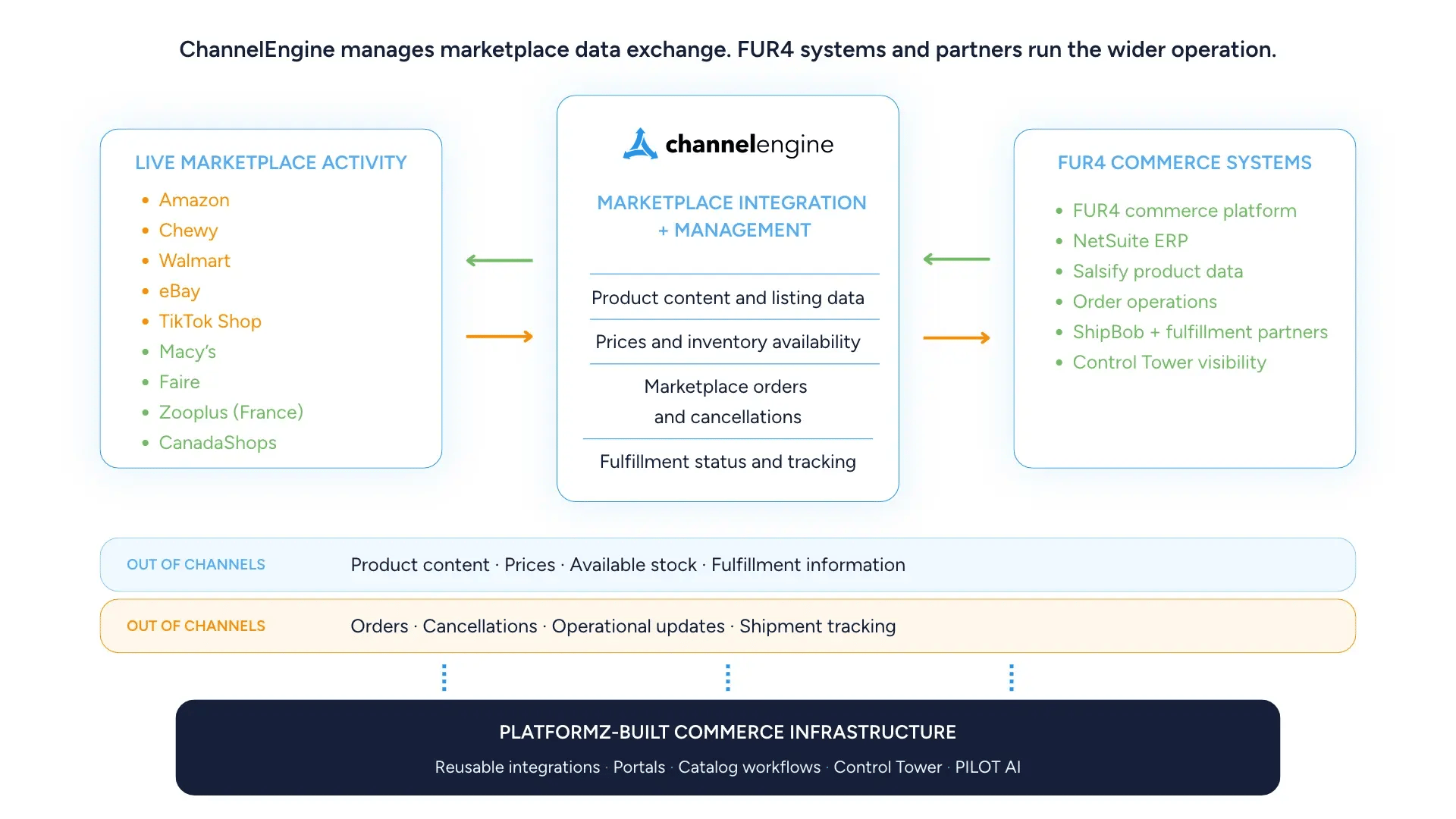Click the blue OUT OF CHANNELS label
Screen dimensions: 1456x819
196,565
